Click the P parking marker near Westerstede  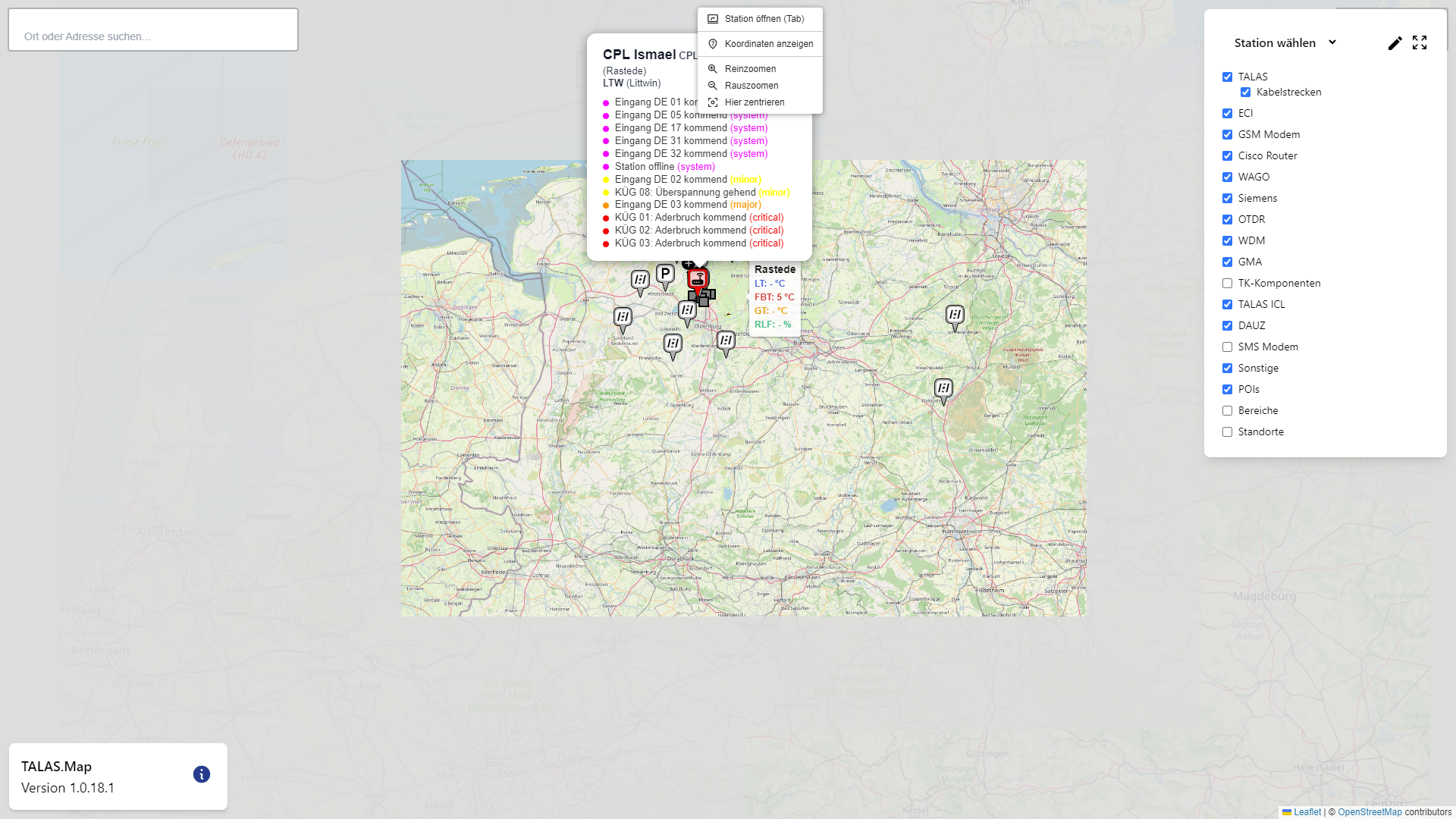pyautogui.click(x=665, y=275)
